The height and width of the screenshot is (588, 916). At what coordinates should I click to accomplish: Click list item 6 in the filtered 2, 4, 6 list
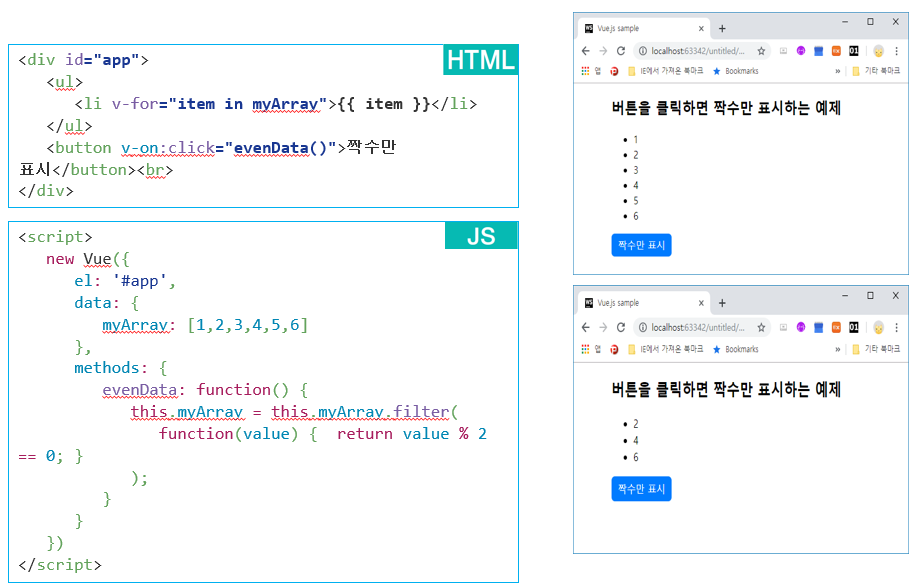point(636,457)
